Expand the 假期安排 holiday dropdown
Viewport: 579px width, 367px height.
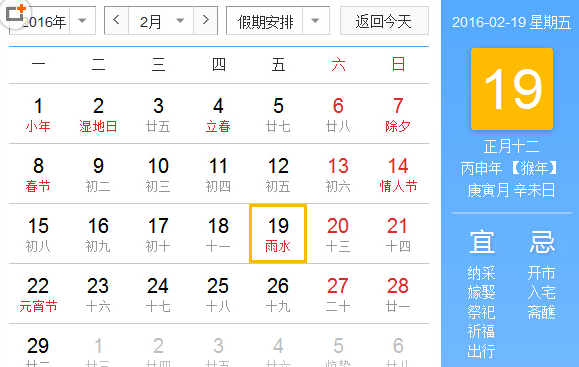click(316, 21)
